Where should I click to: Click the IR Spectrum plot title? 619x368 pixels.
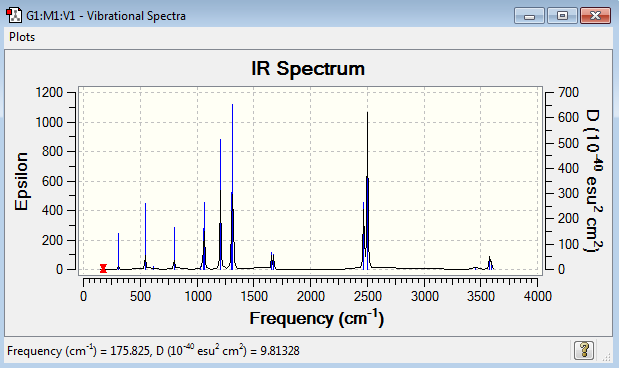308,69
